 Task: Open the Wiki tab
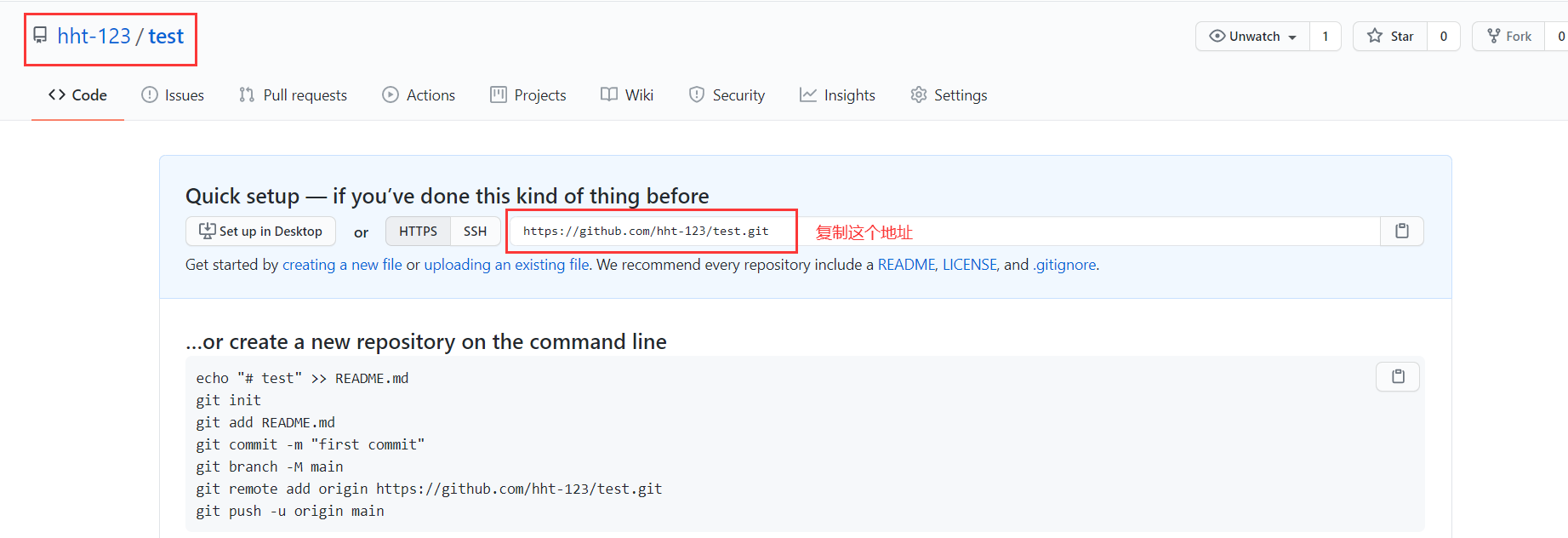coord(627,95)
